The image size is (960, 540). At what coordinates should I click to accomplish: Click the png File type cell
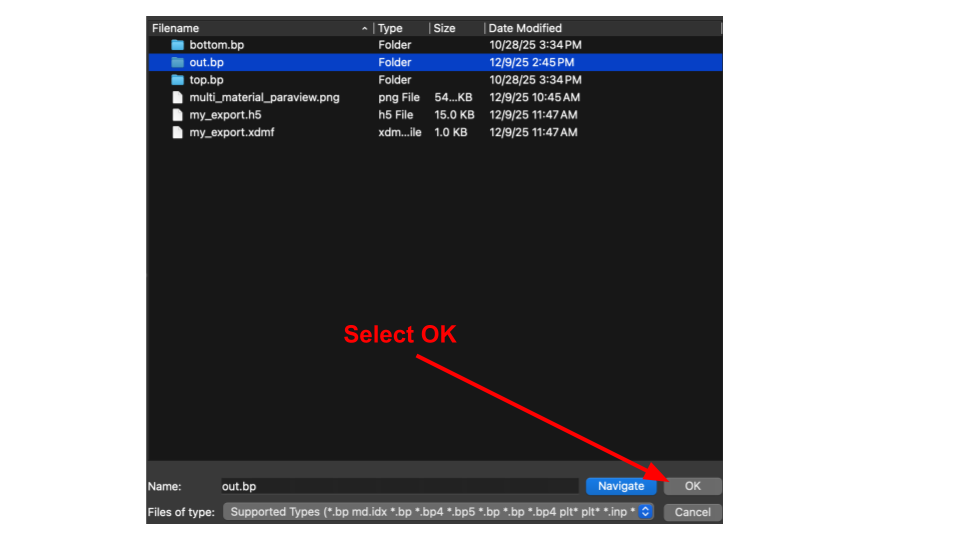point(399,97)
